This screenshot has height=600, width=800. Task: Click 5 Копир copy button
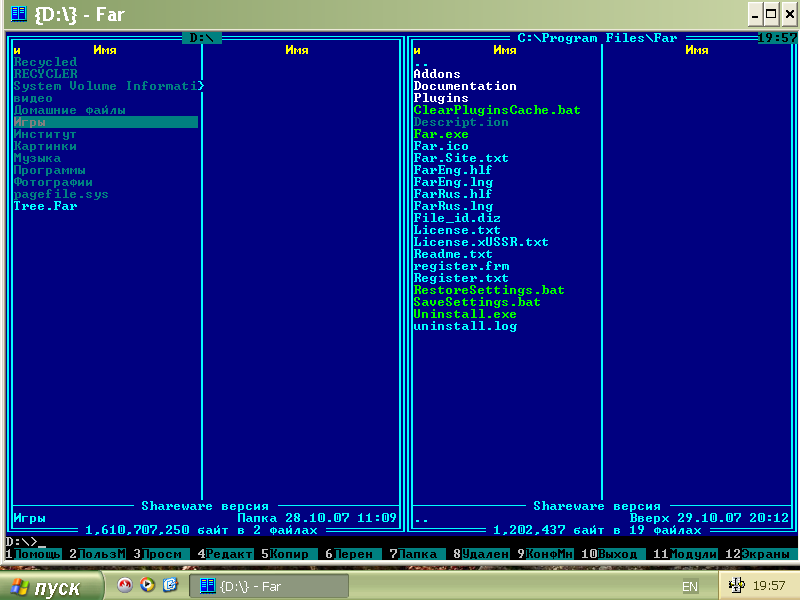pos(289,554)
